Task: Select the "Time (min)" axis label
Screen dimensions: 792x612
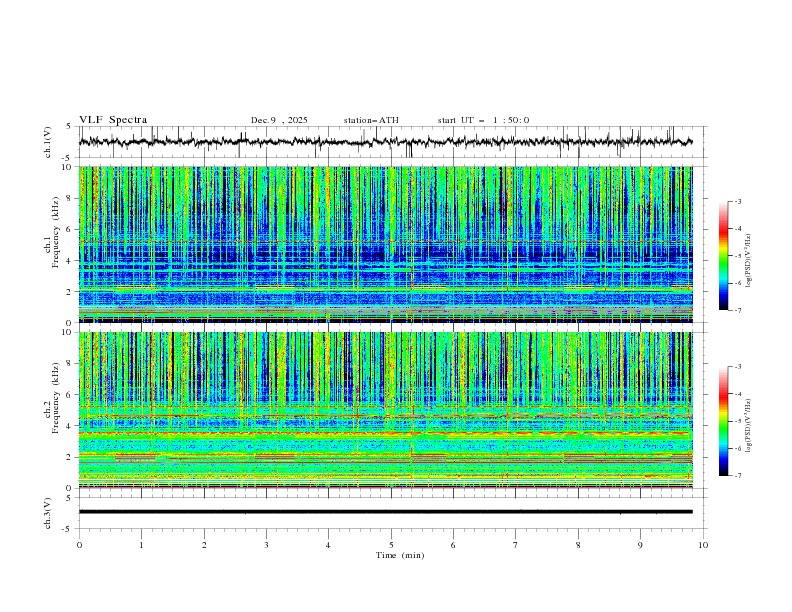Action: click(399, 555)
